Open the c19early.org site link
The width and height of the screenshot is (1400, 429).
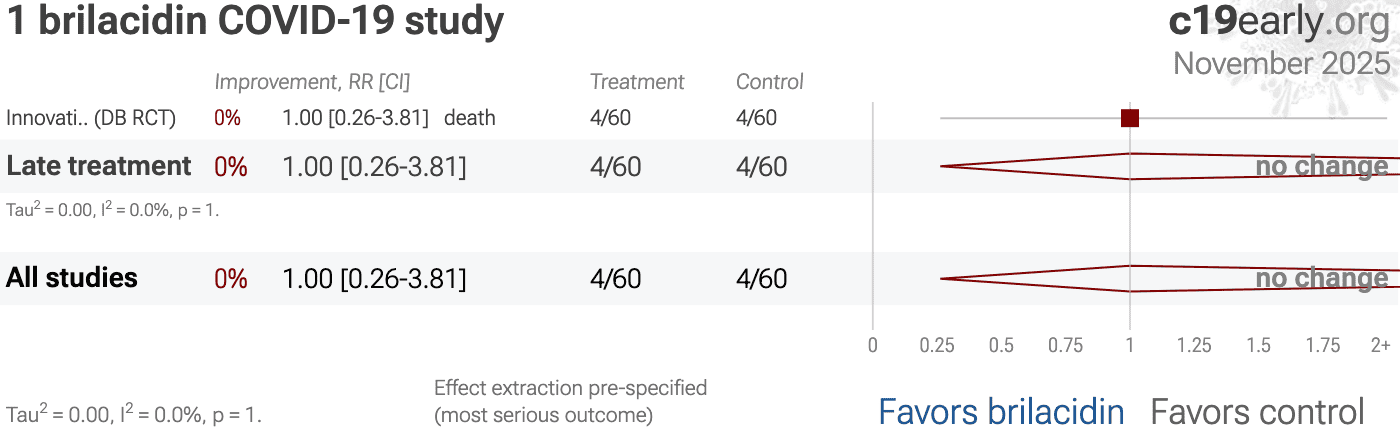[x=1279, y=22]
